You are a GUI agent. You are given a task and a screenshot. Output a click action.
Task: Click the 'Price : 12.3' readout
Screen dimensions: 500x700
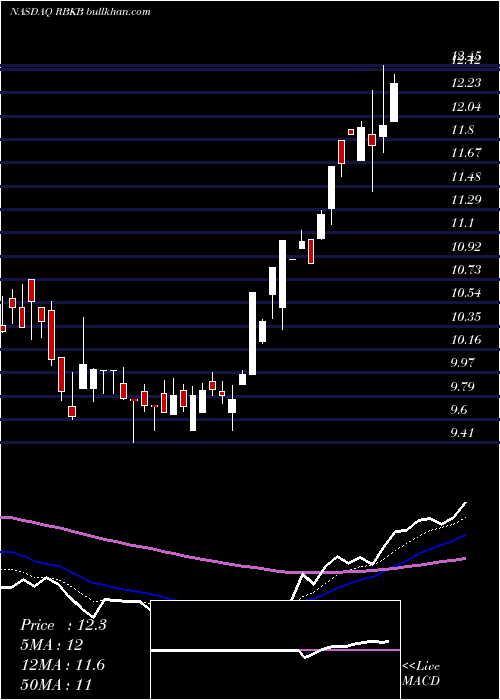pos(63,625)
